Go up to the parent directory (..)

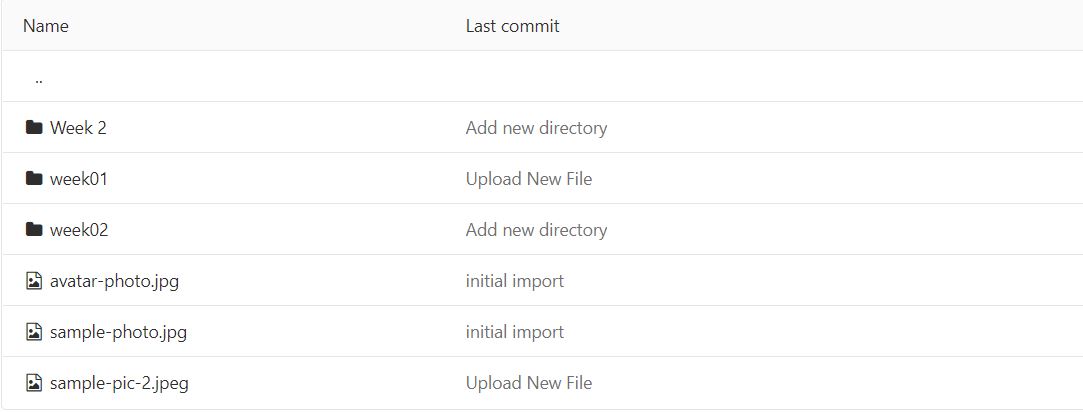coord(38,78)
